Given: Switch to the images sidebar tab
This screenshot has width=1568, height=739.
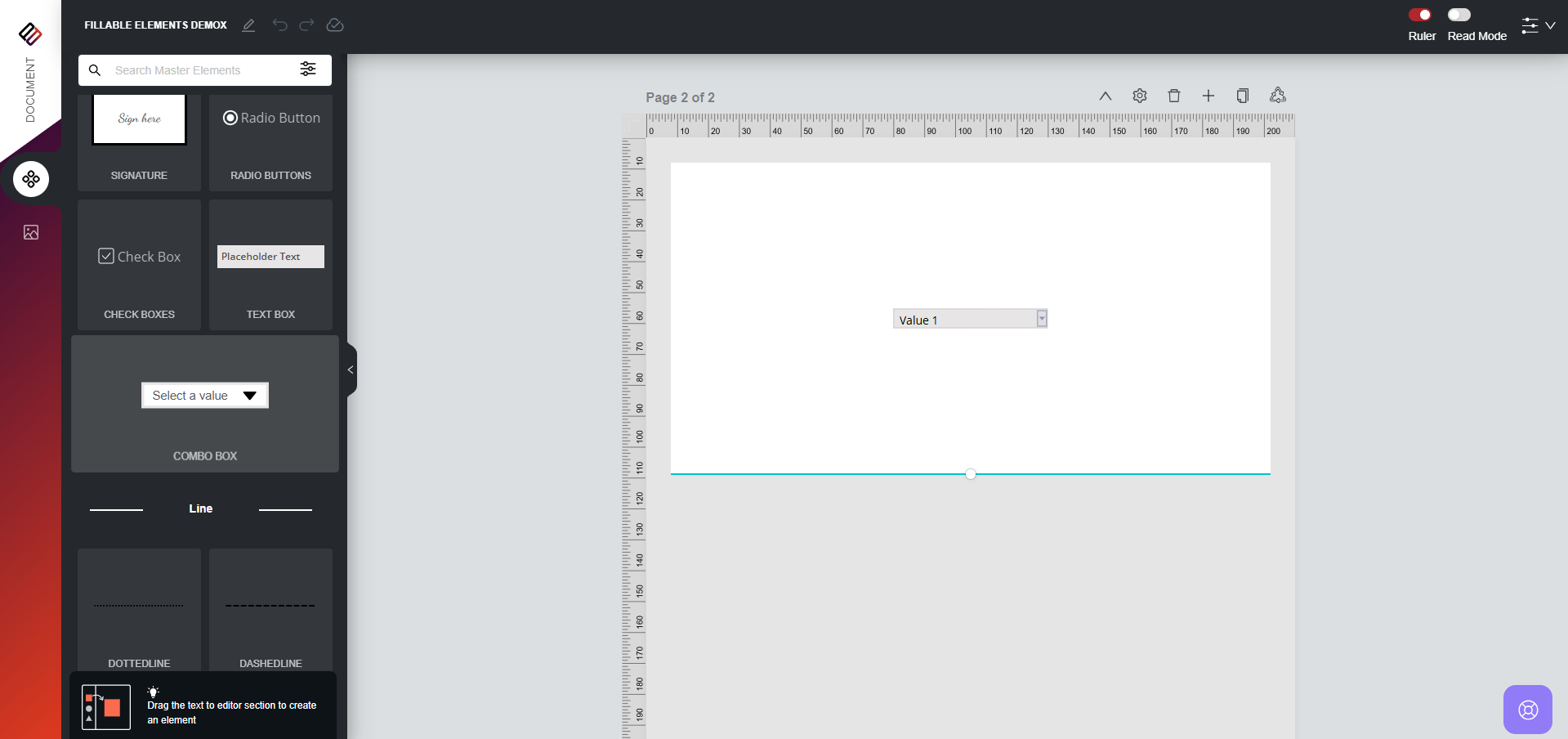Looking at the screenshot, I should pos(31,233).
